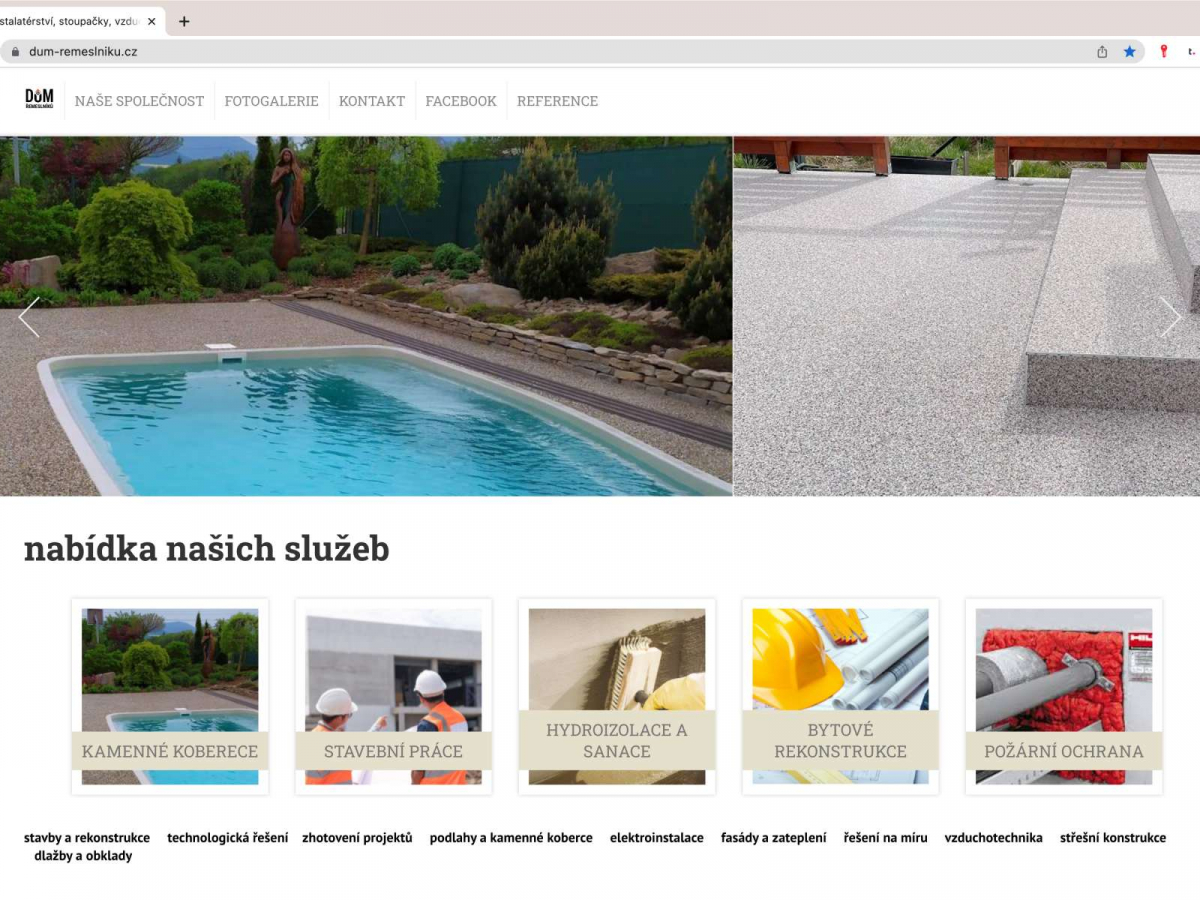Advance slideshow with the right arrow
The height and width of the screenshot is (900, 1200).
(x=1170, y=317)
